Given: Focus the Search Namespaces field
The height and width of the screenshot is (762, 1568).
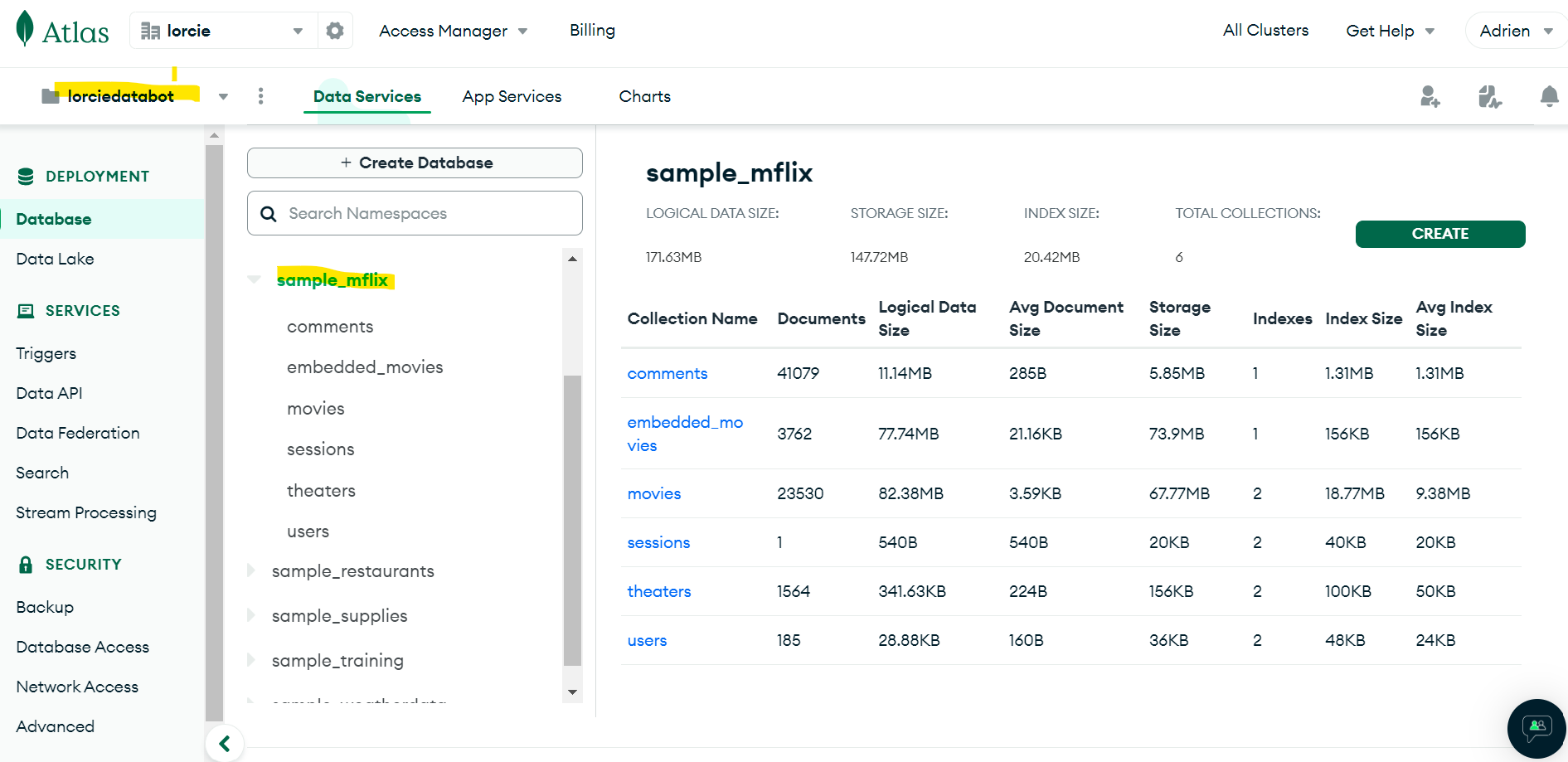Looking at the screenshot, I should tap(415, 213).
